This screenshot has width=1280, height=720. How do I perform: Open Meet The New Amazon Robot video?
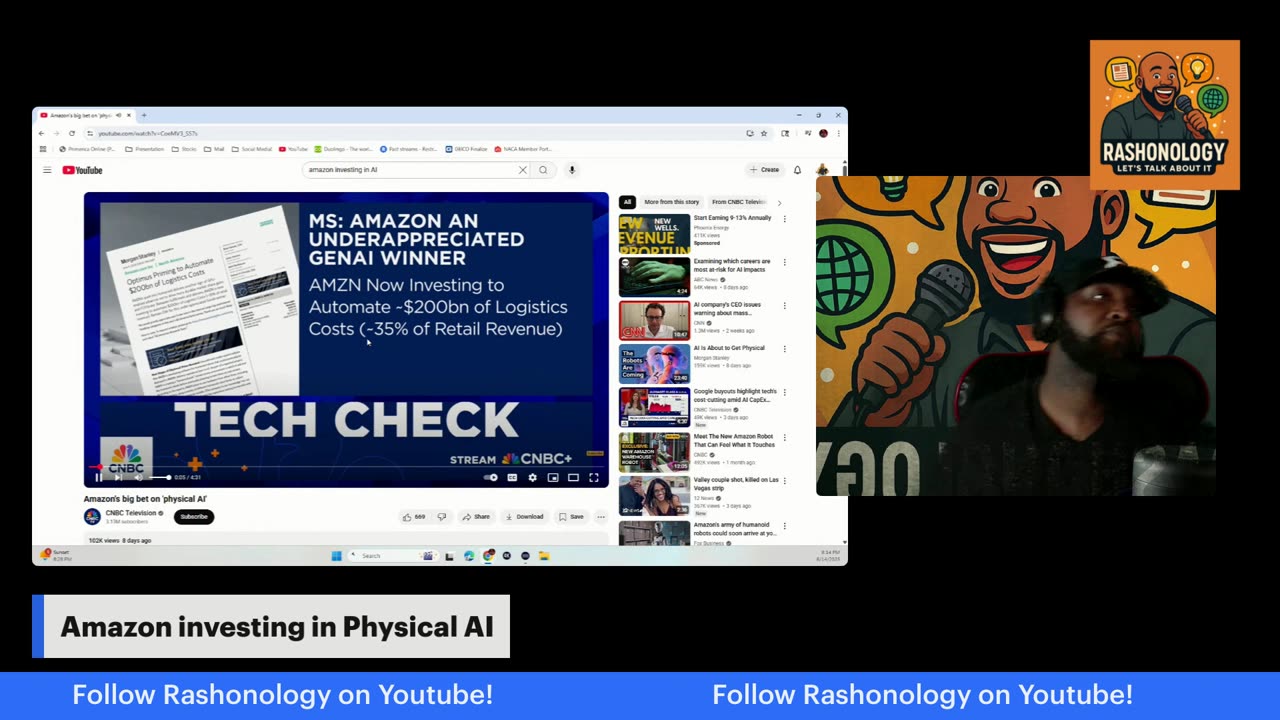click(734, 441)
